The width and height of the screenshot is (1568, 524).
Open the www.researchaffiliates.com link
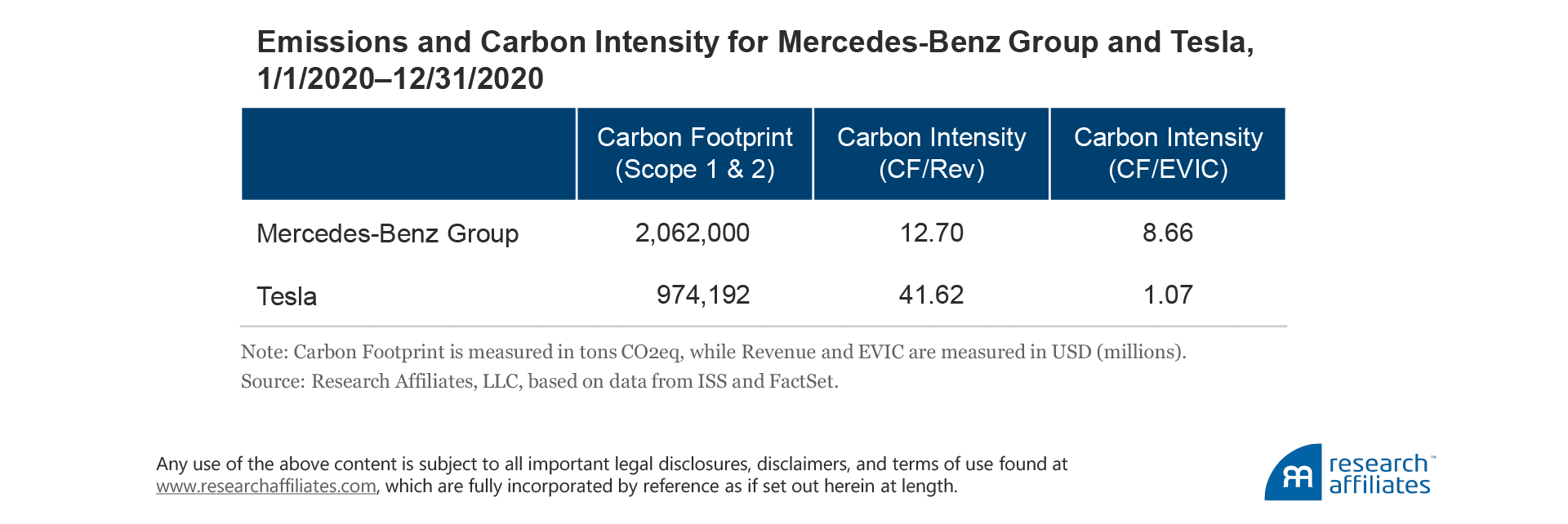point(266,486)
